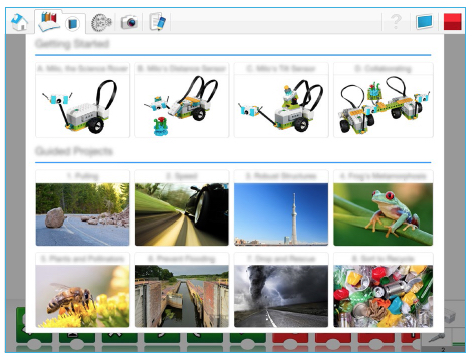The image size is (472, 361).
Task: Open the project library books icon
Action: 49,21
